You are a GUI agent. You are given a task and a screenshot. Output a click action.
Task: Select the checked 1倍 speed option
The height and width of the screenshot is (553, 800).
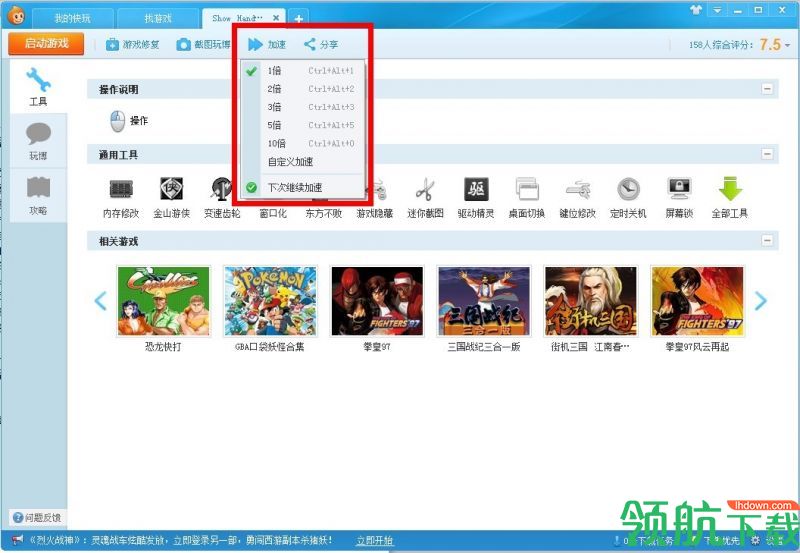303,71
